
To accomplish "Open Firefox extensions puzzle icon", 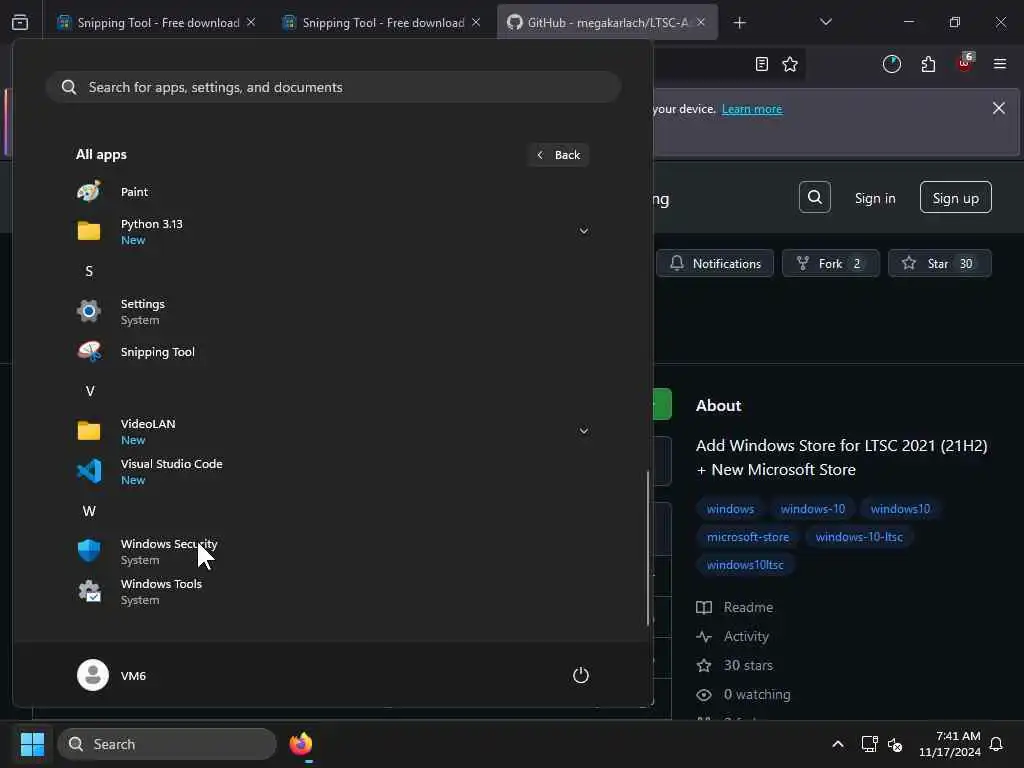I will [928, 64].
